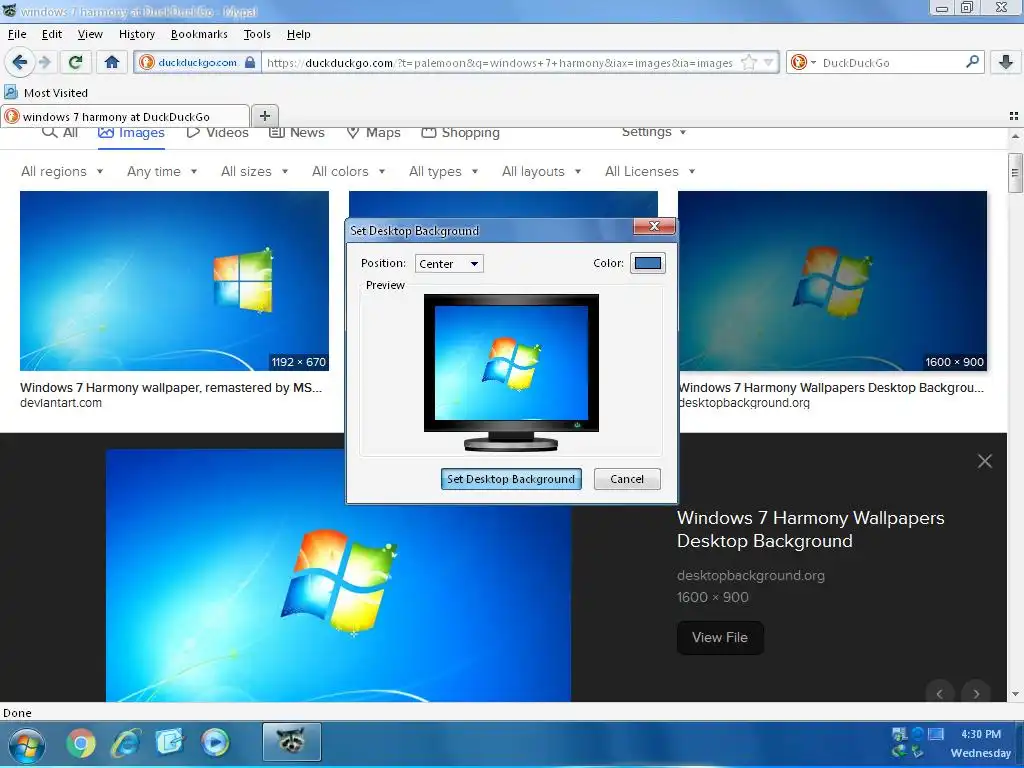Expand the All regions filter
Viewport: 1024px width, 768px height.
pyautogui.click(x=62, y=171)
